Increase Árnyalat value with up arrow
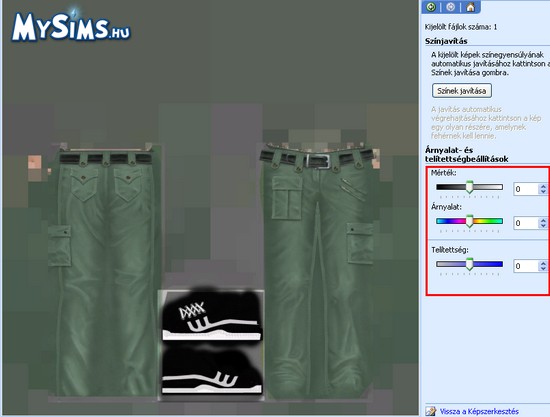 pyautogui.click(x=543, y=220)
